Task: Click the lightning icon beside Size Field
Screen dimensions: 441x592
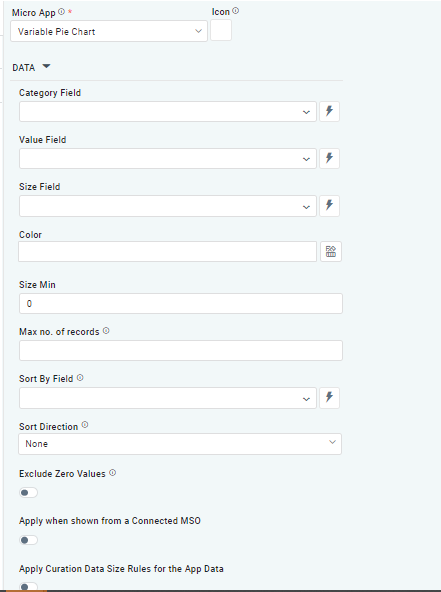Action: [329, 205]
